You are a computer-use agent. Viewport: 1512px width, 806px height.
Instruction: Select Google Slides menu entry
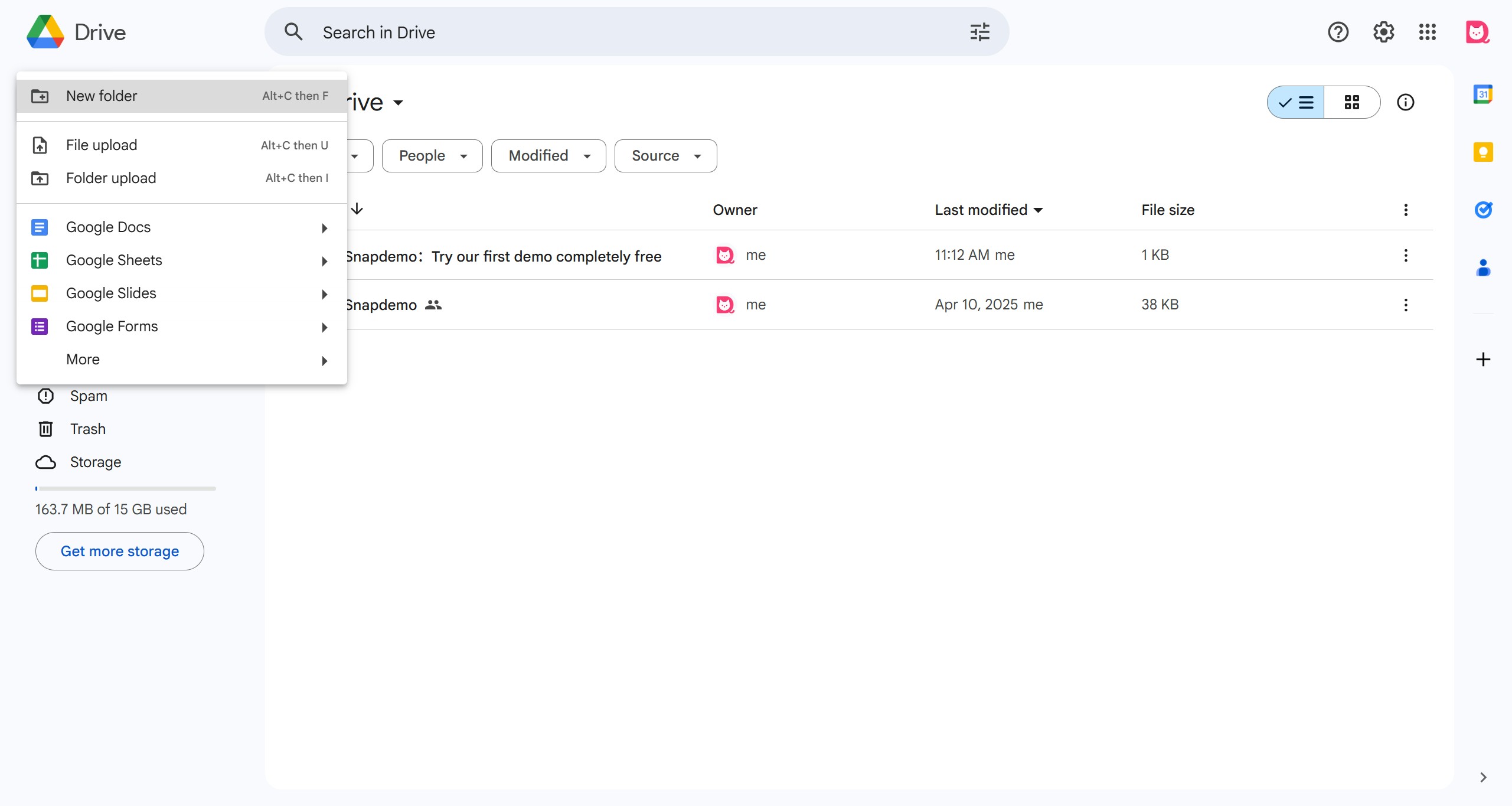(182, 293)
